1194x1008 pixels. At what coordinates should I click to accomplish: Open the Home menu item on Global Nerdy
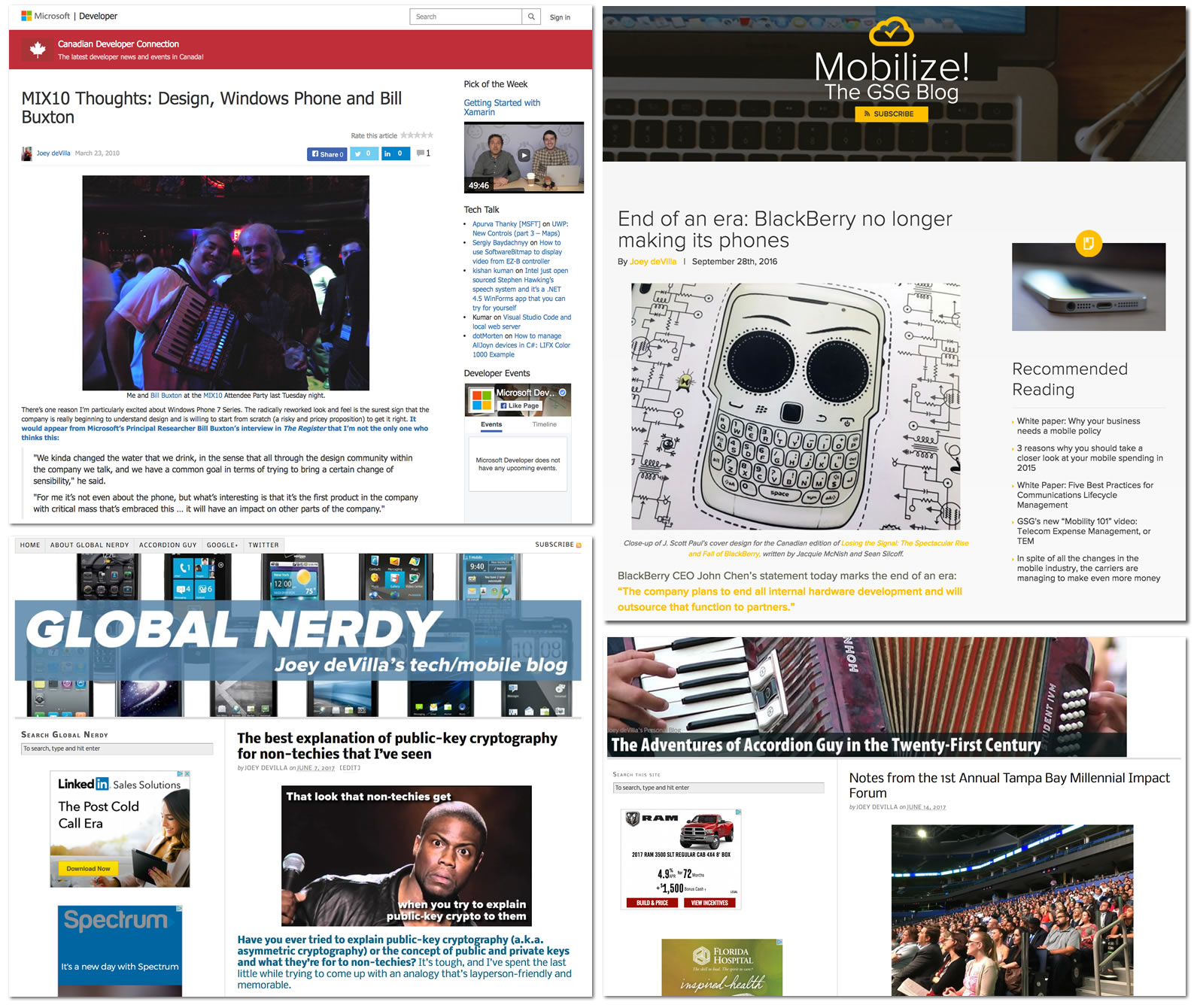coord(30,545)
